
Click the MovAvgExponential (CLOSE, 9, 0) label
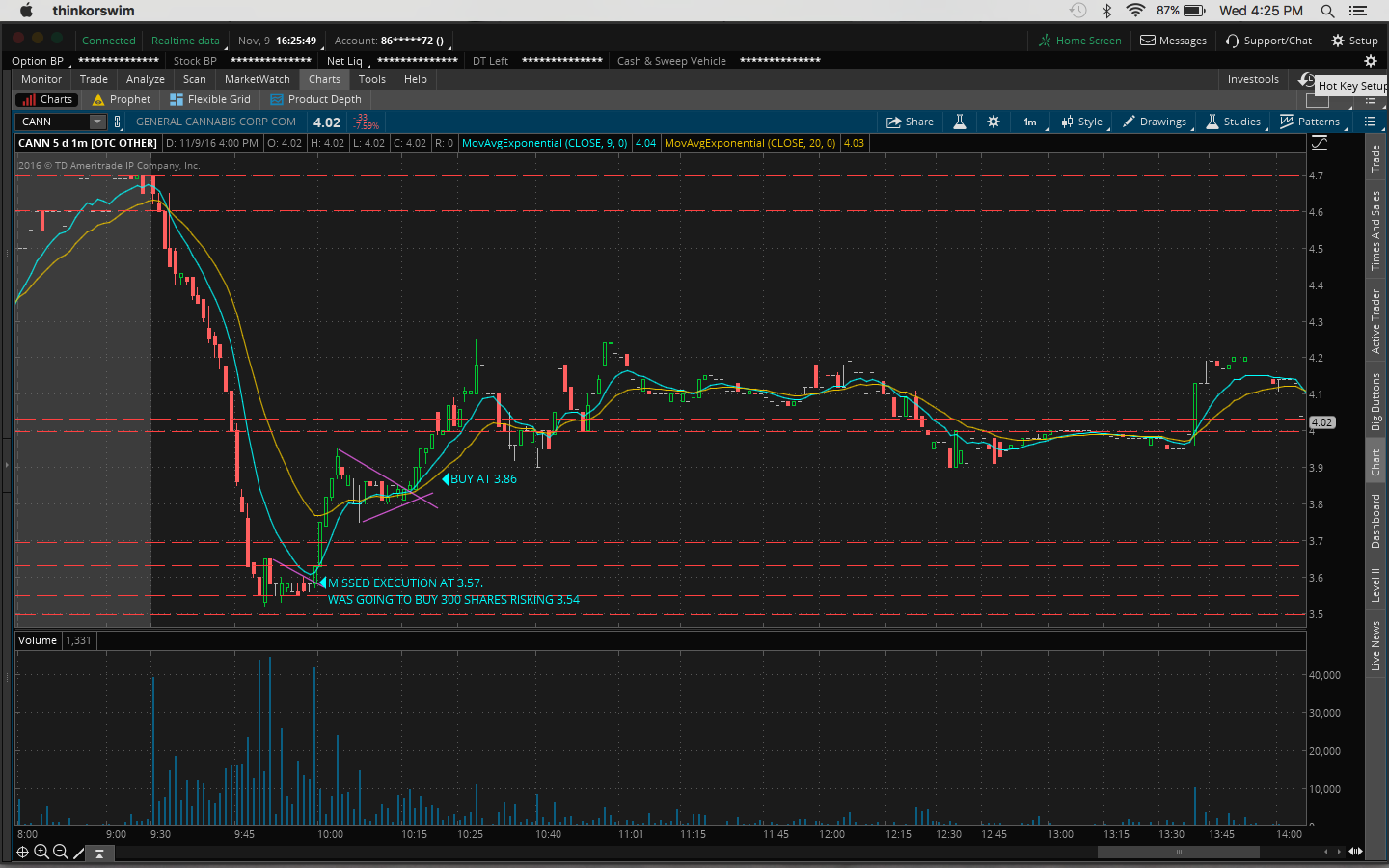pos(544,143)
